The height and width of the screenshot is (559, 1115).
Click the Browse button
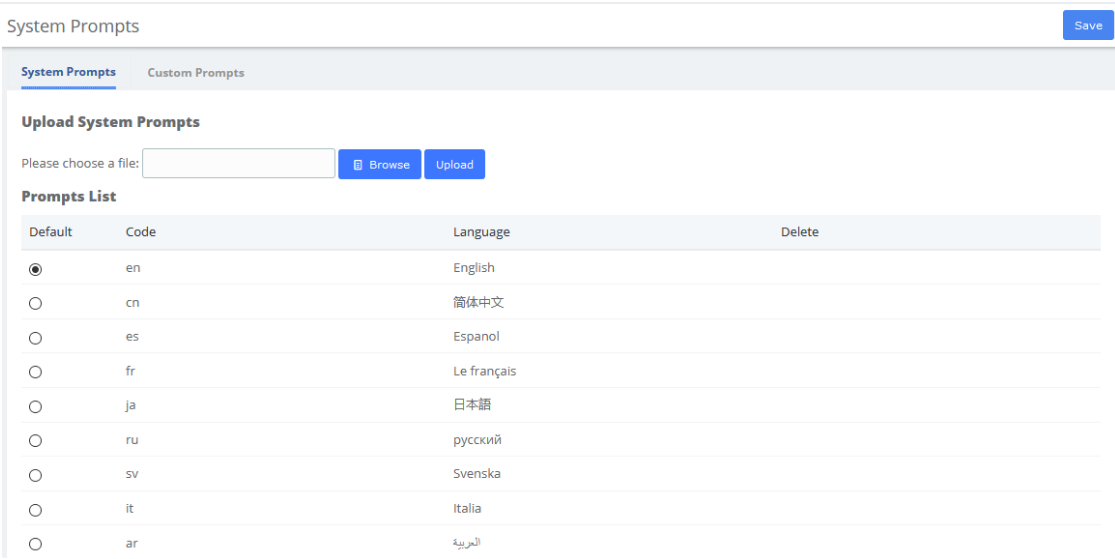pyautogui.click(x=380, y=164)
